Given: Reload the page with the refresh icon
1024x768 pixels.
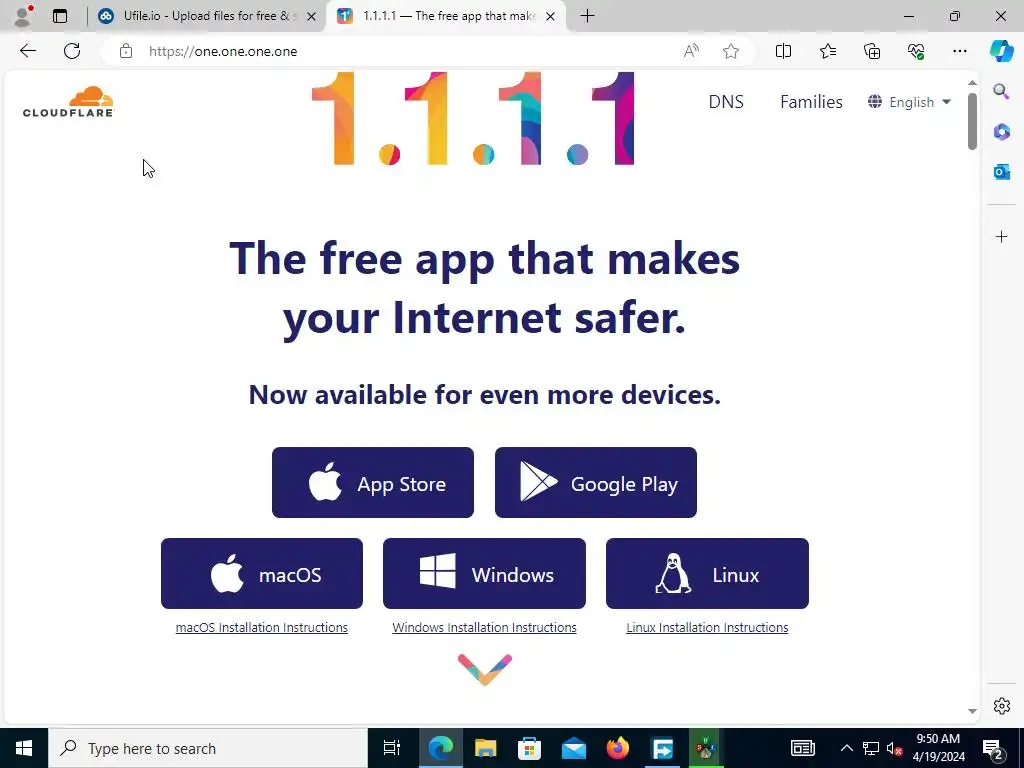Looking at the screenshot, I should click(72, 51).
